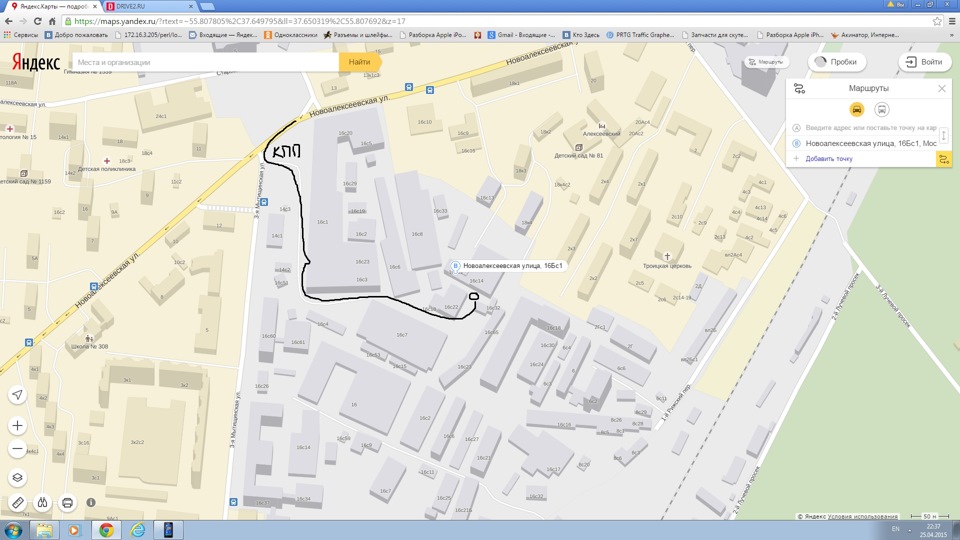
Task: Bookmark this page with the star icon
Action: [x=937, y=21]
